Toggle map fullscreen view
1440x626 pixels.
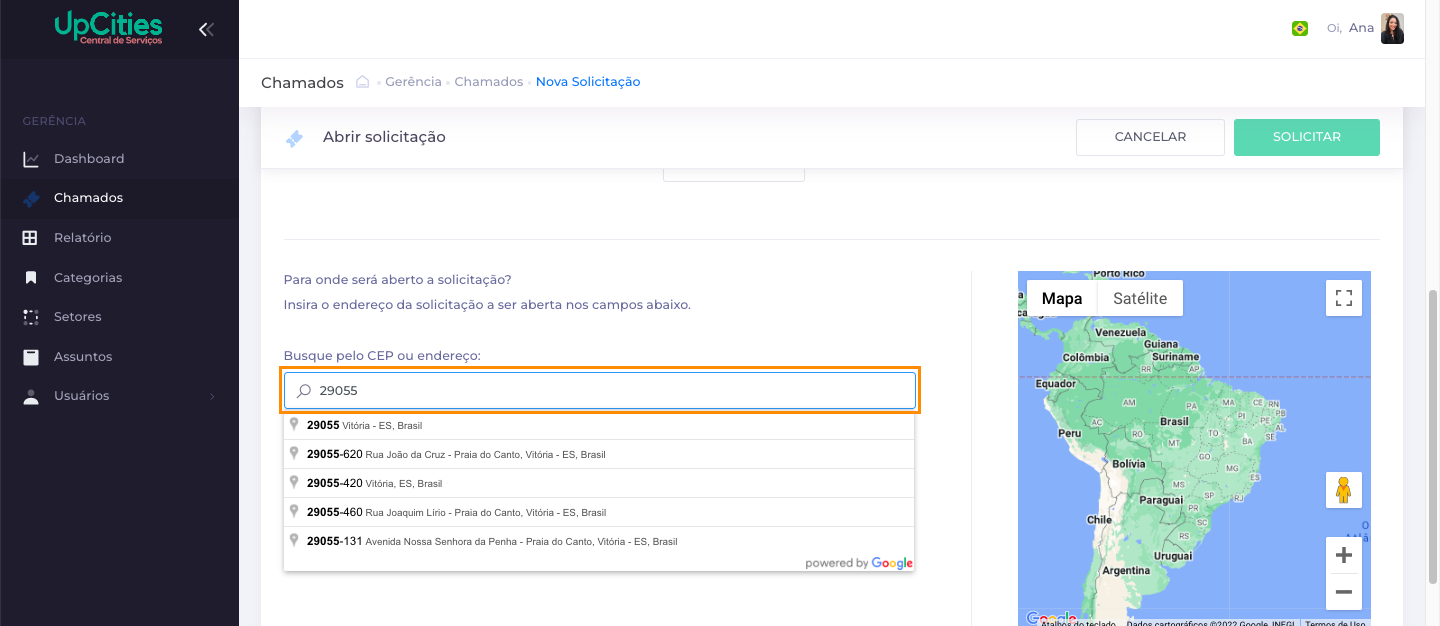1344,298
